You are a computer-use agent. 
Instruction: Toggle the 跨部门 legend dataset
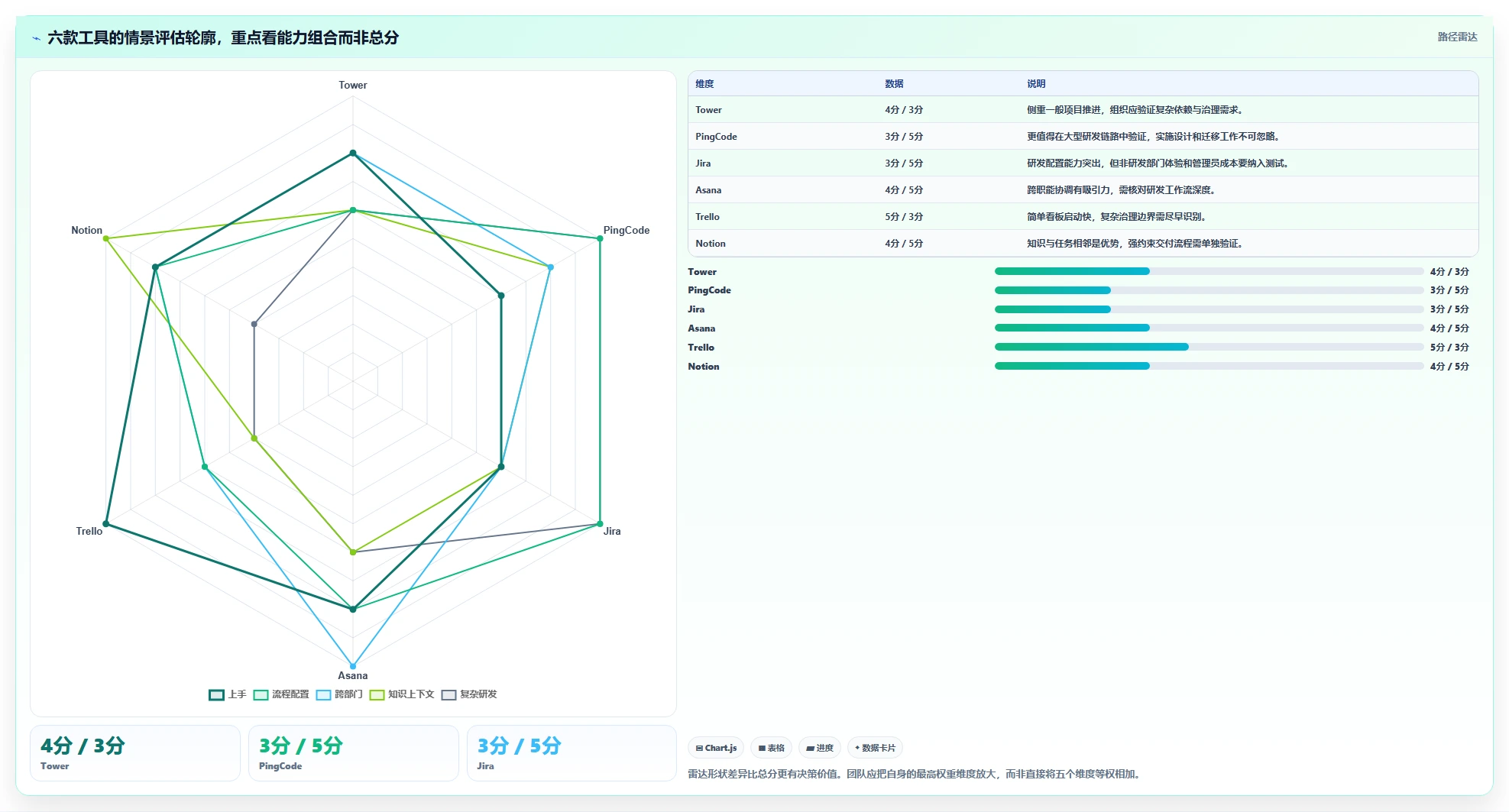[x=339, y=694]
